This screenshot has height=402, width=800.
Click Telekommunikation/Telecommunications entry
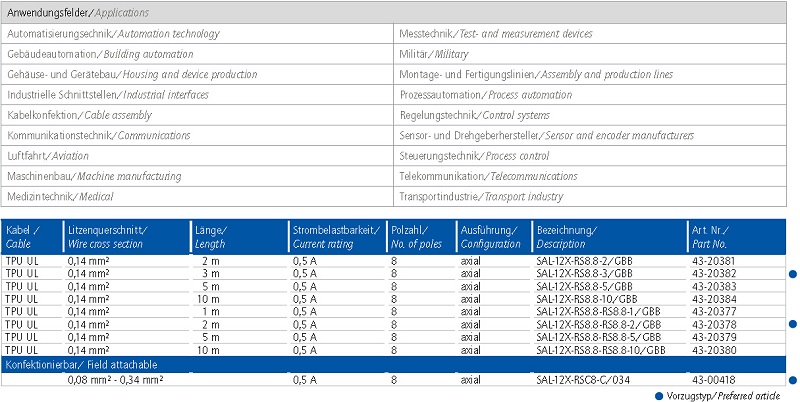click(488, 176)
